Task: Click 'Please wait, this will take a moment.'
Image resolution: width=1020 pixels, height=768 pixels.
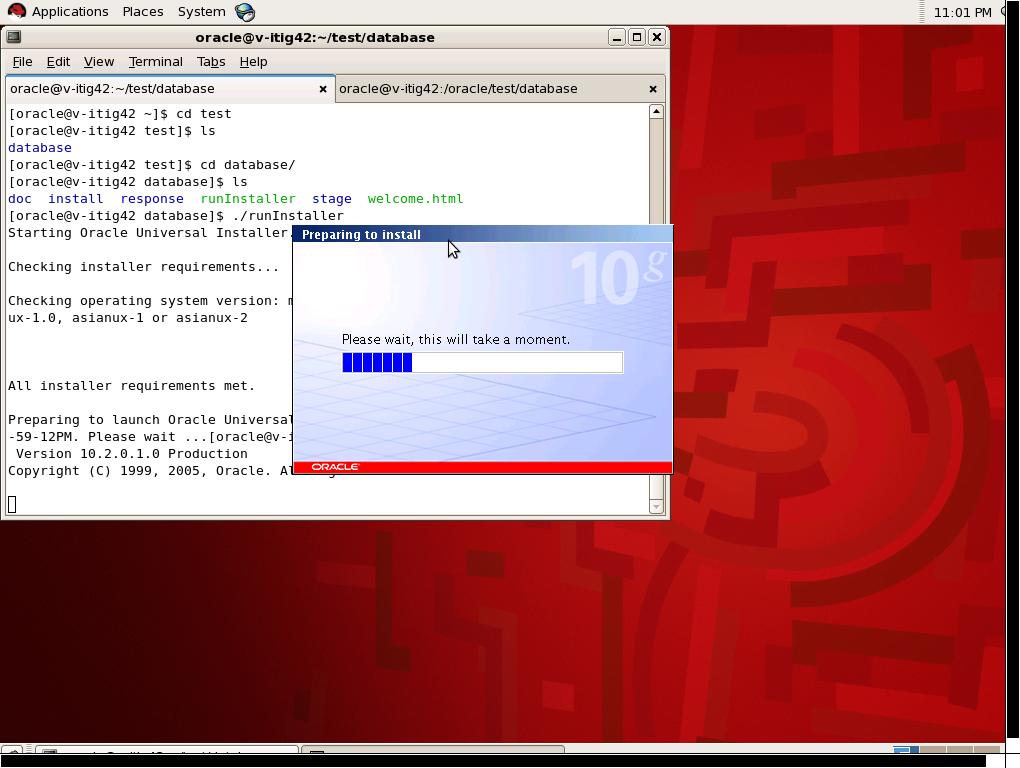Action: pyautogui.click(x=455, y=339)
